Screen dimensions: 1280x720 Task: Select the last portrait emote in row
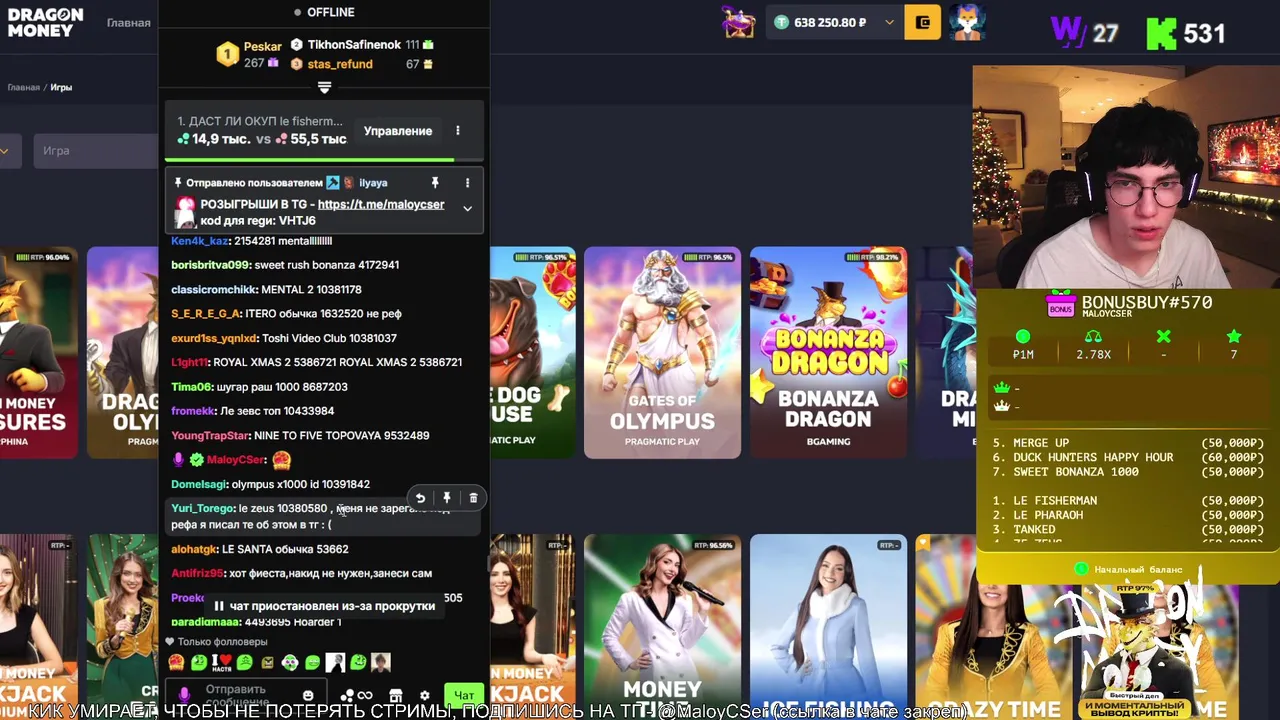380,662
